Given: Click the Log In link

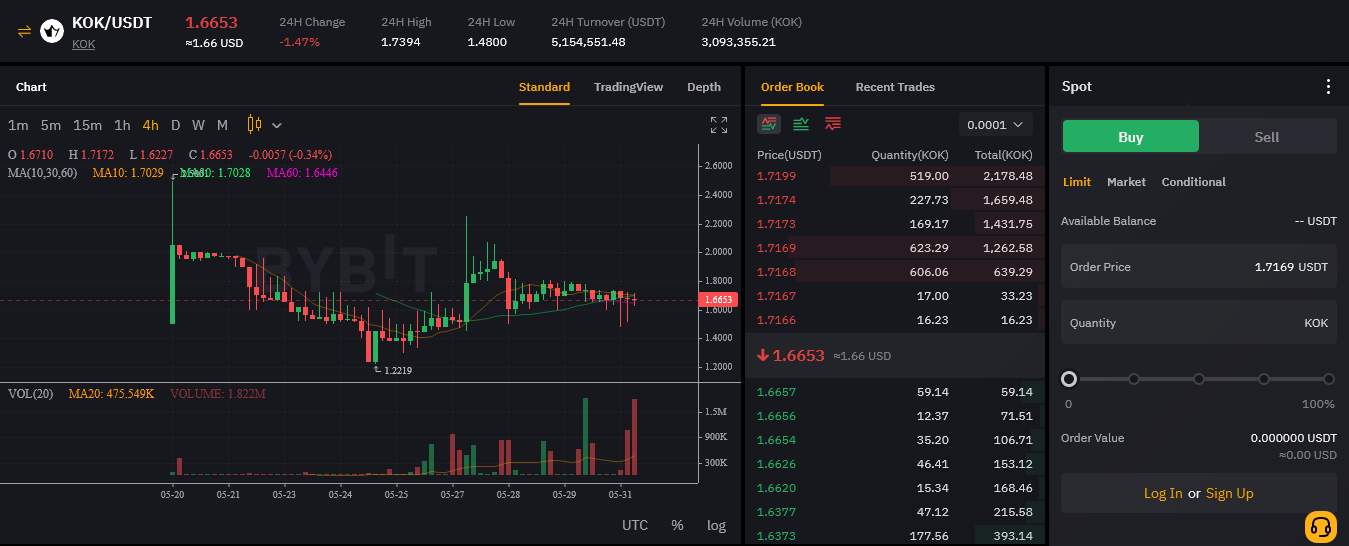Looking at the screenshot, I should click(1163, 493).
